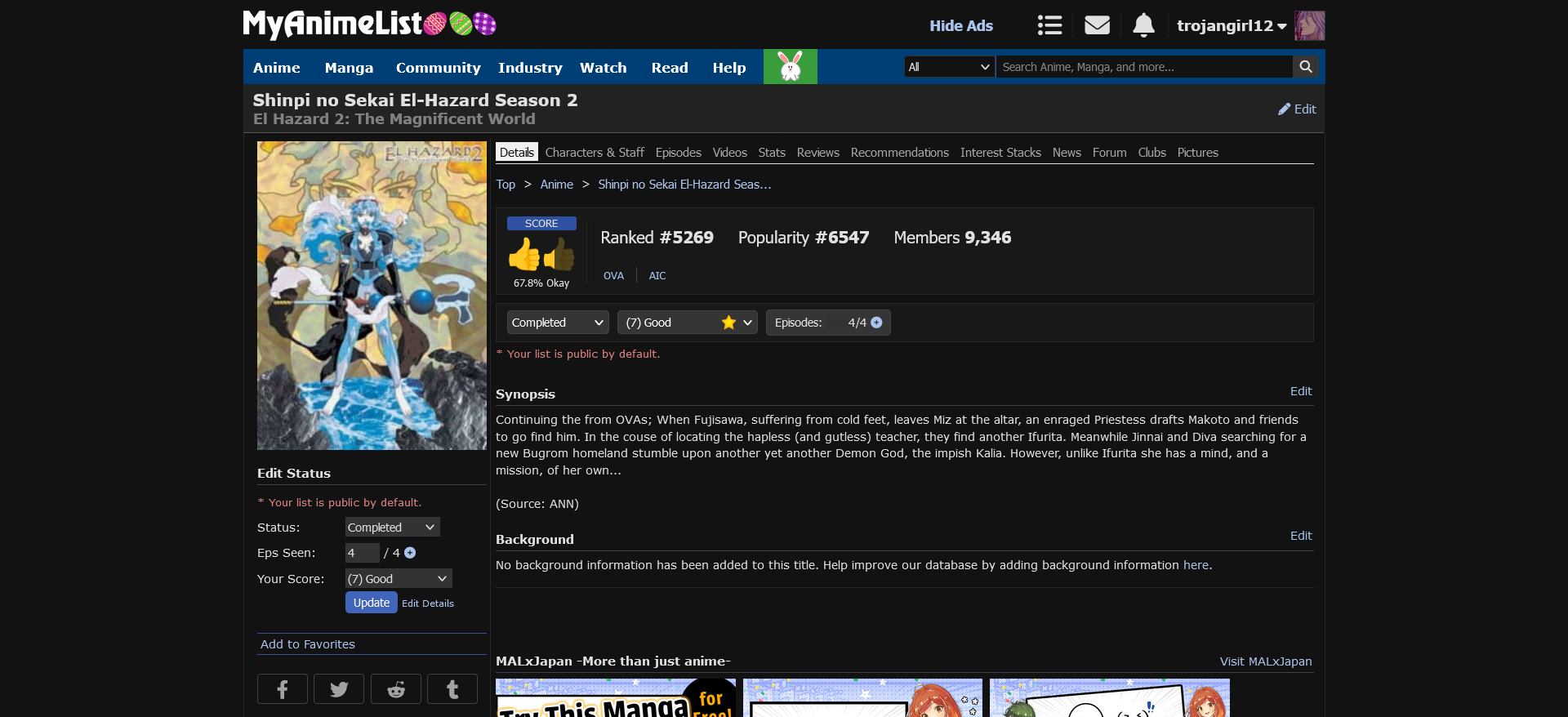The height and width of the screenshot is (717, 1568).
Task: Click the 'here' background information link
Action: (1196, 565)
